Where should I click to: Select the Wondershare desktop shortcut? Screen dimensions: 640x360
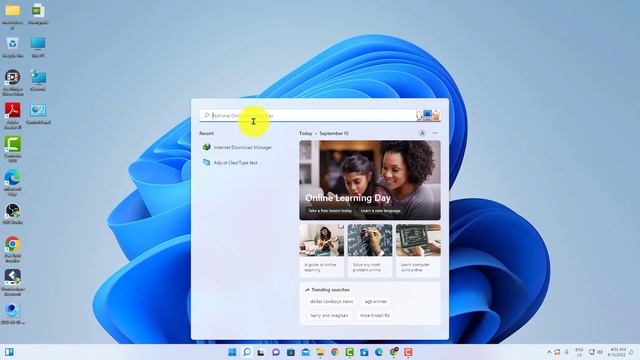pos(12,282)
